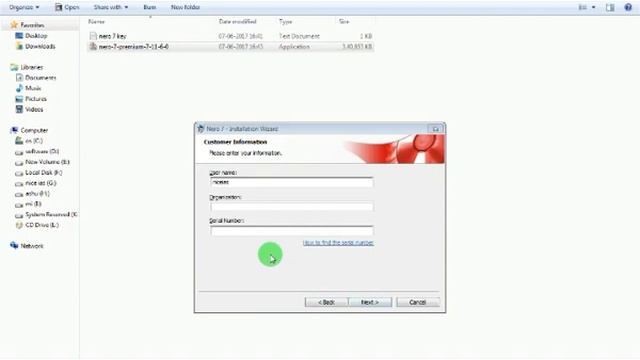Image resolution: width=640 pixels, height=360 pixels.
Task: Close the Nero 7 Installation Wizard
Action: click(x=435, y=129)
